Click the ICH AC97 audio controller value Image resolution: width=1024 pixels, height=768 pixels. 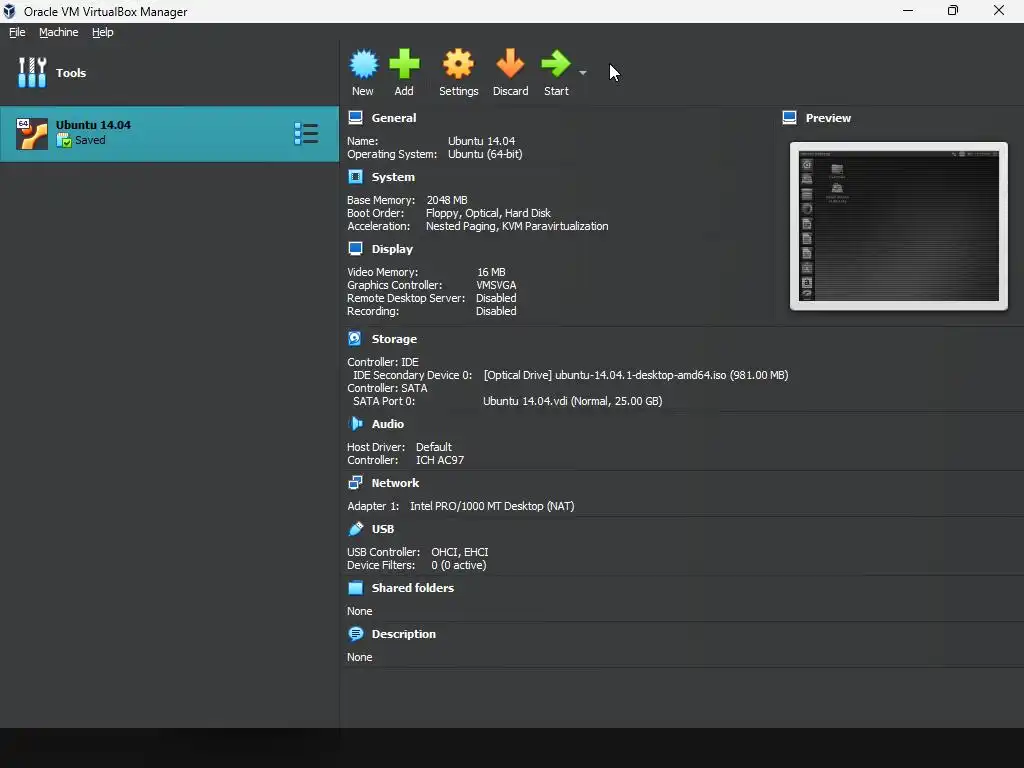[x=440, y=460]
